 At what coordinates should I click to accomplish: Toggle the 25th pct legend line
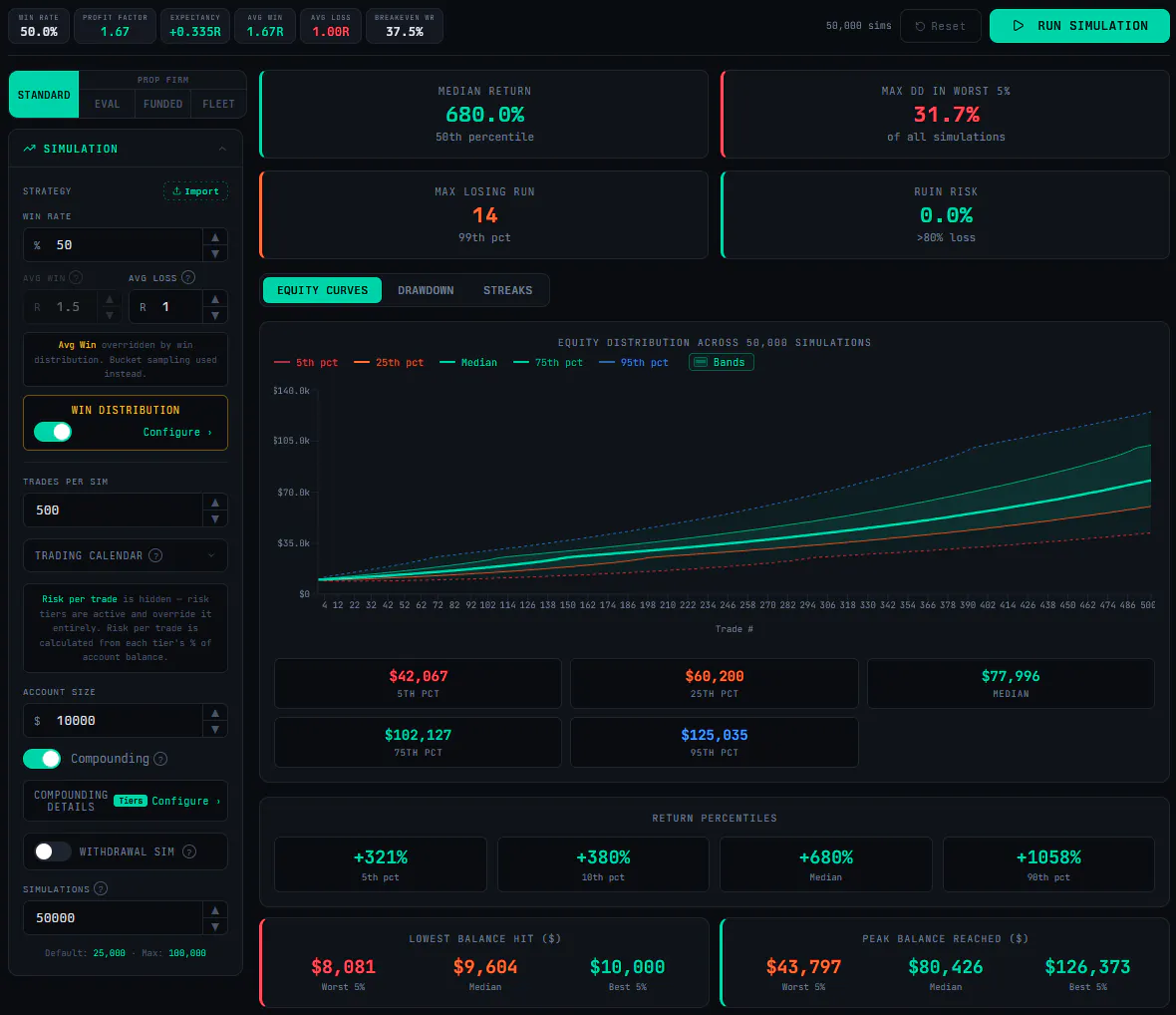coord(389,362)
